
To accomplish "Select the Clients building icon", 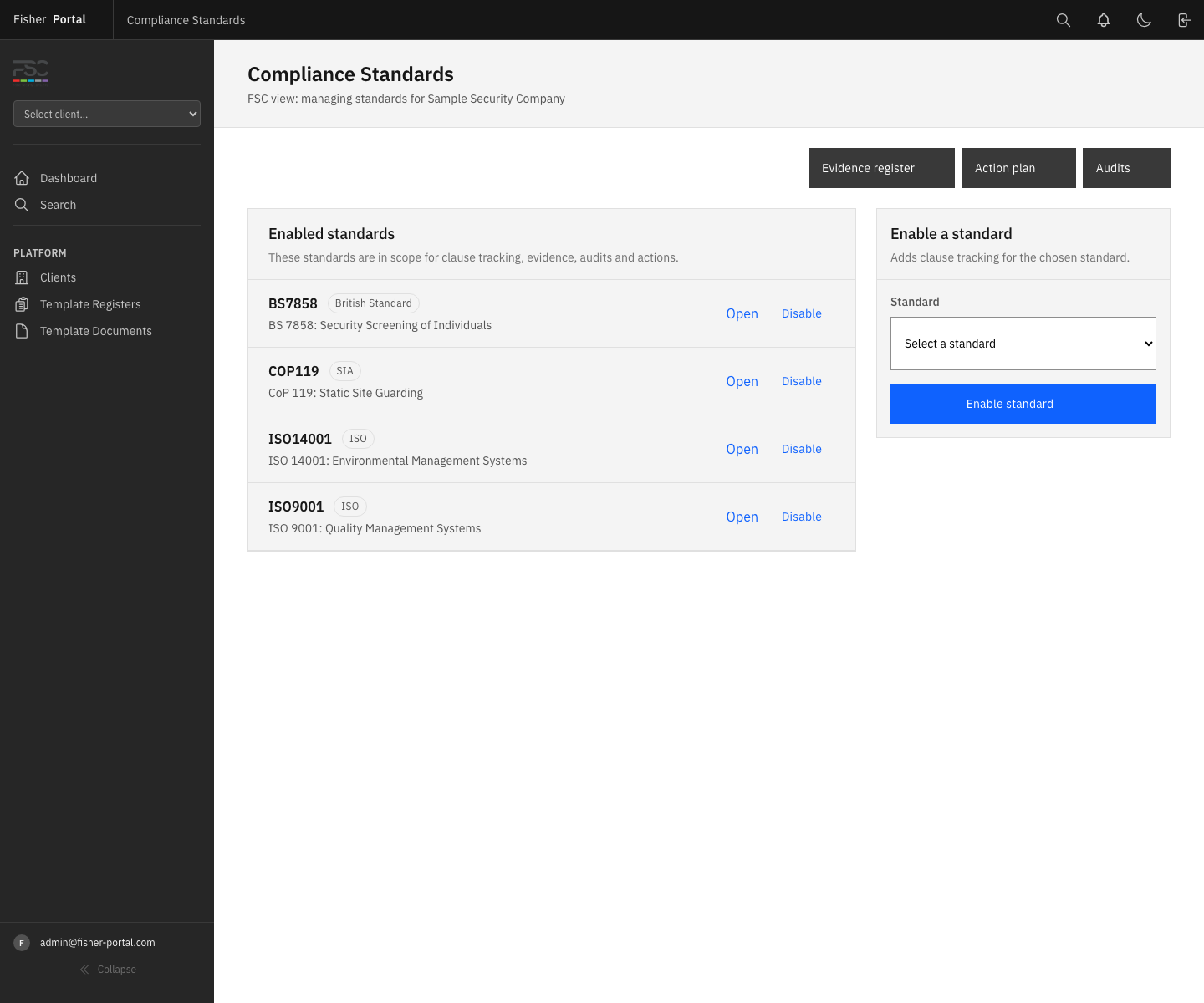I will coord(22,277).
